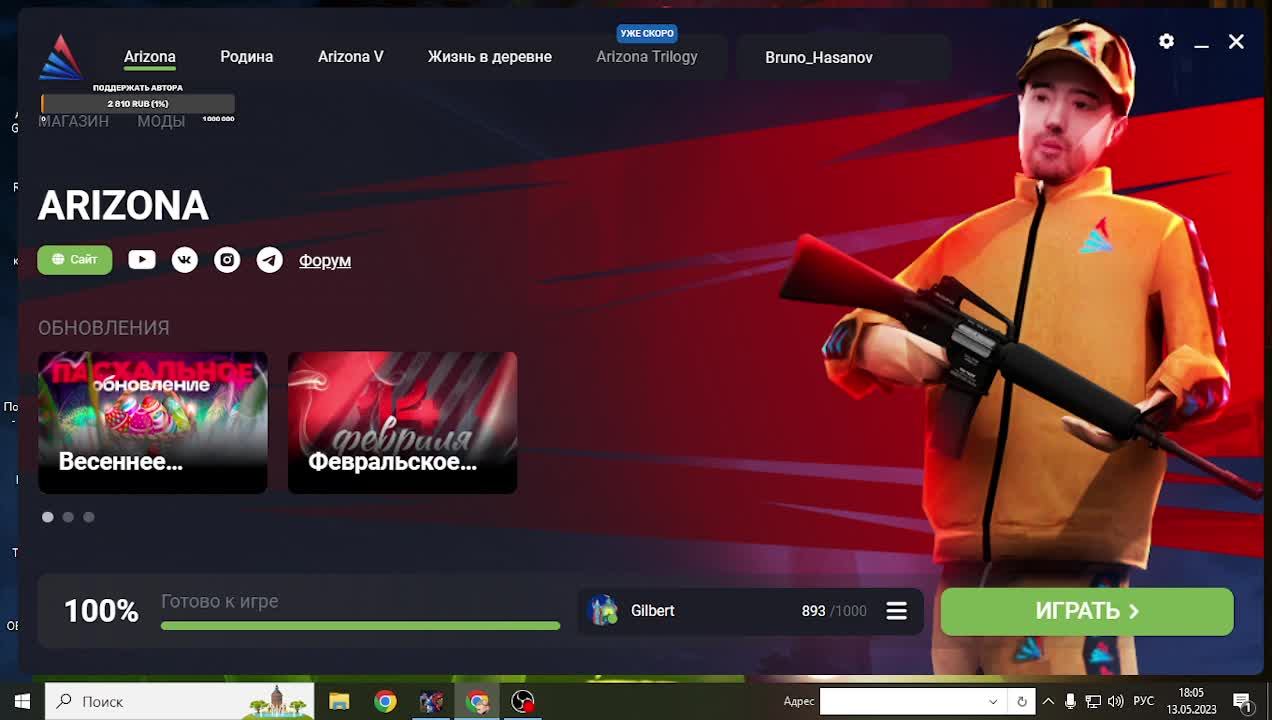Image resolution: width=1272 pixels, height=720 pixels.
Task: Click the ИГРАТЬ play button
Action: click(x=1087, y=611)
